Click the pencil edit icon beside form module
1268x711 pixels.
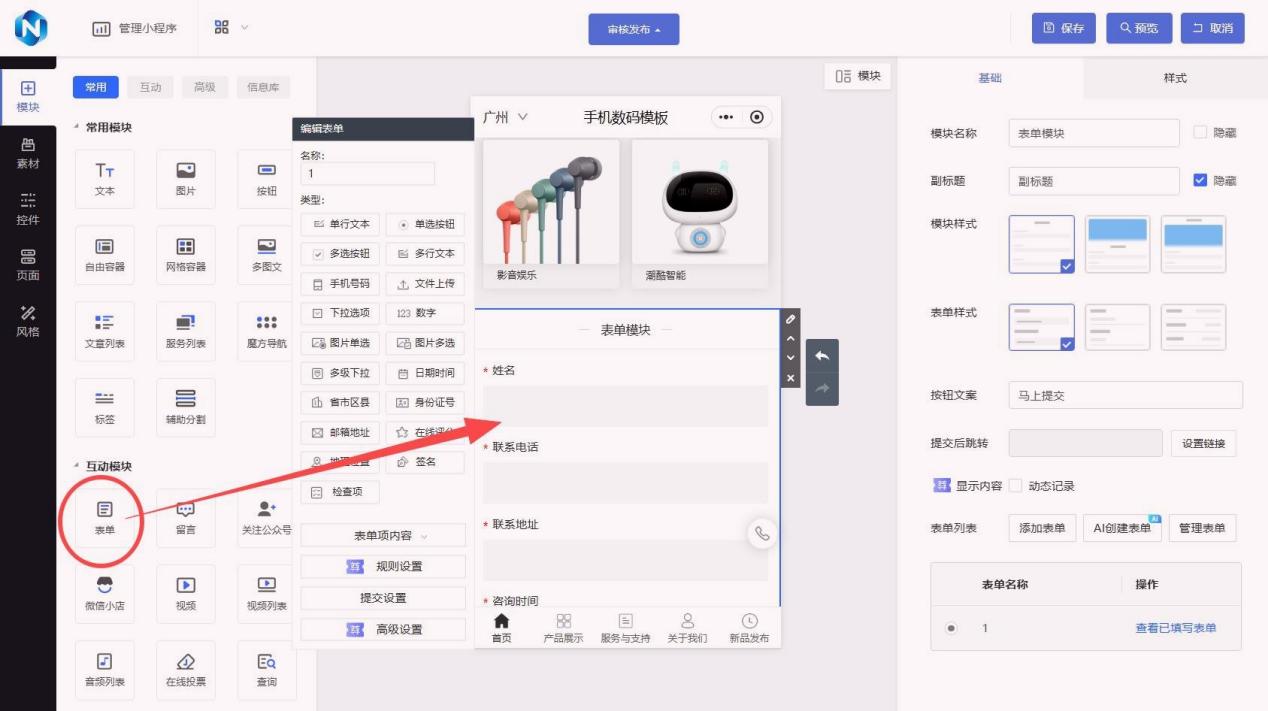tap(790, 319)
